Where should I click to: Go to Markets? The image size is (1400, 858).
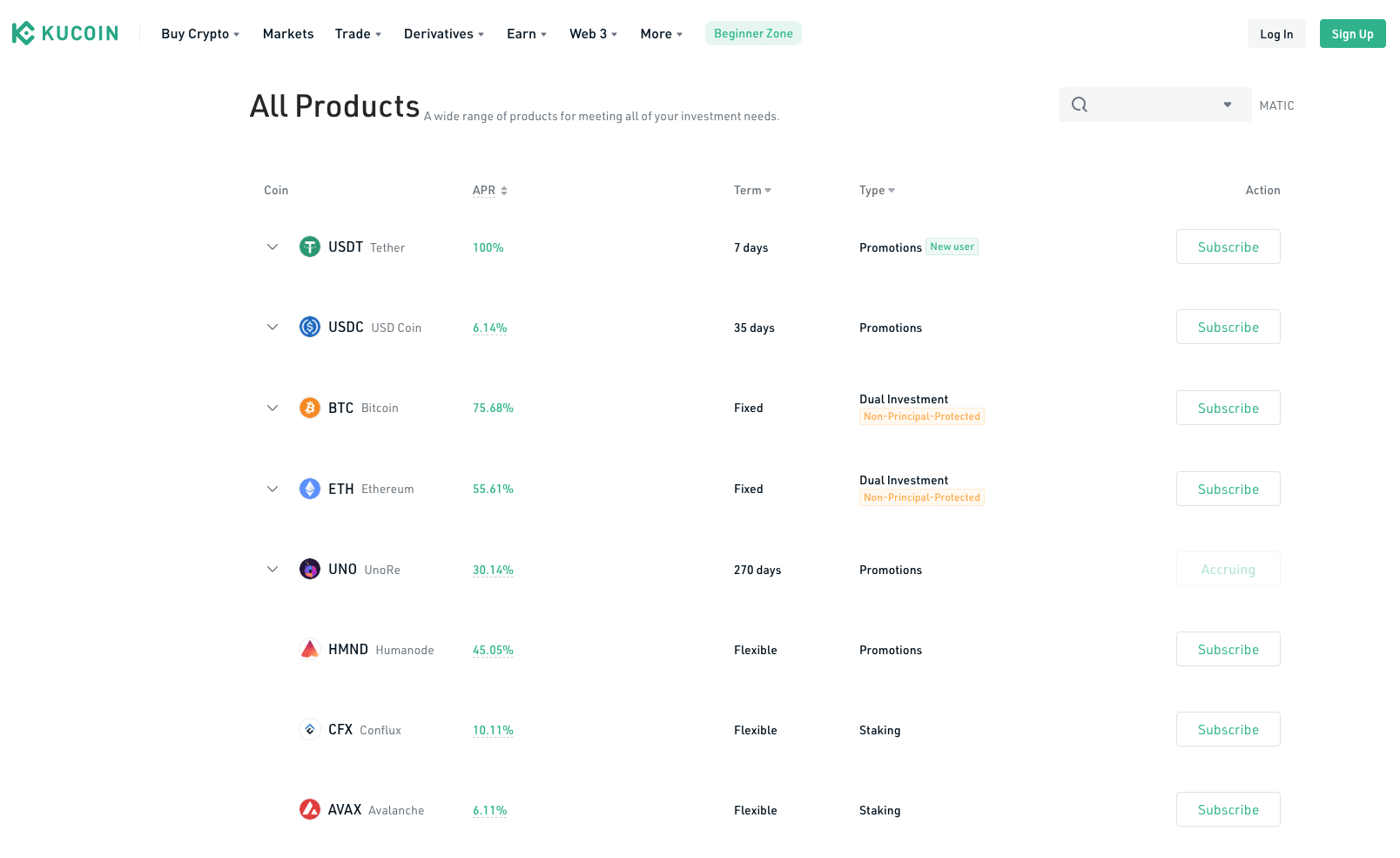288,34
